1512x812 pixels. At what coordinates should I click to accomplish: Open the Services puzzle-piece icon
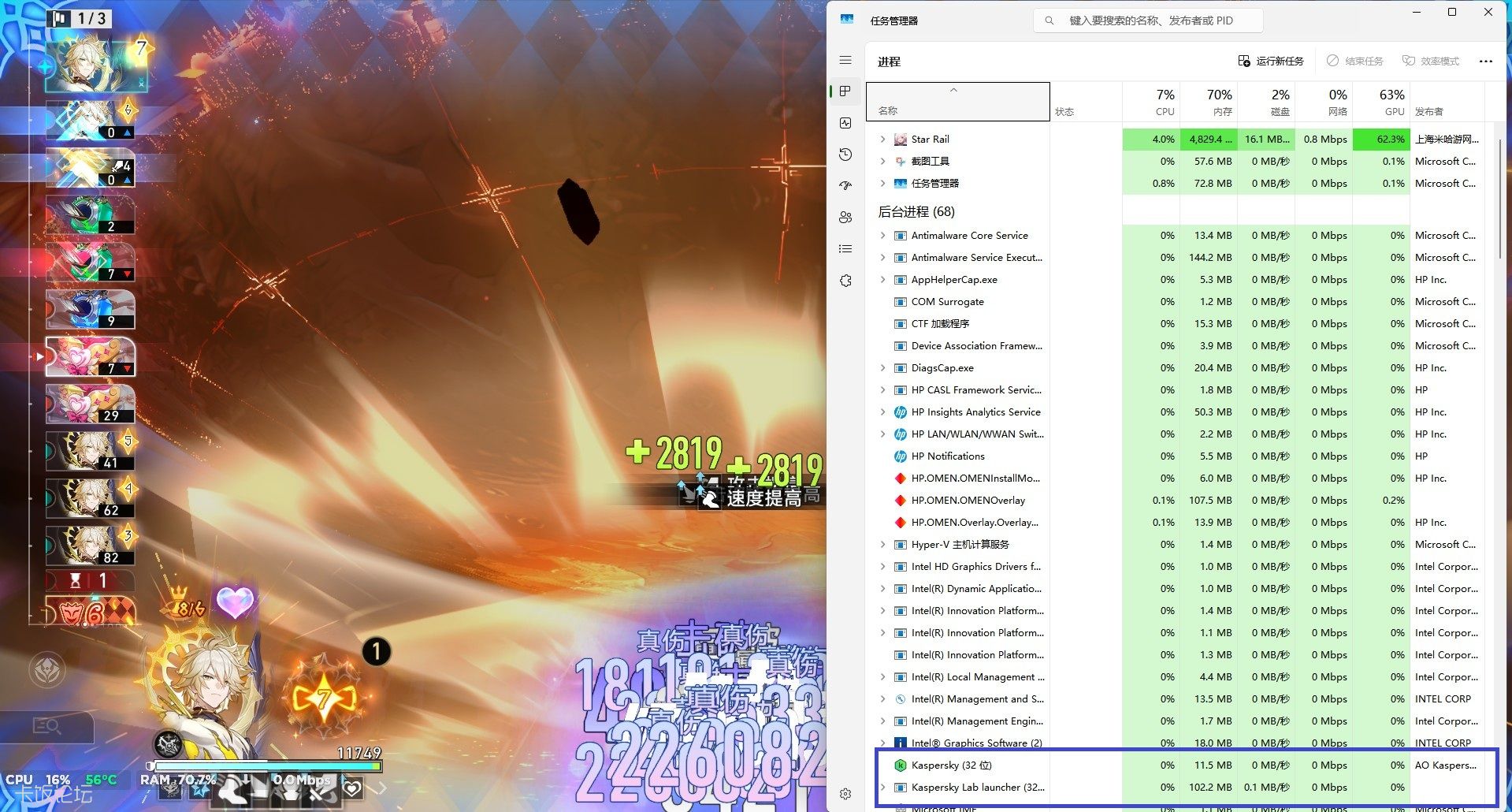(x=845, y=281)
